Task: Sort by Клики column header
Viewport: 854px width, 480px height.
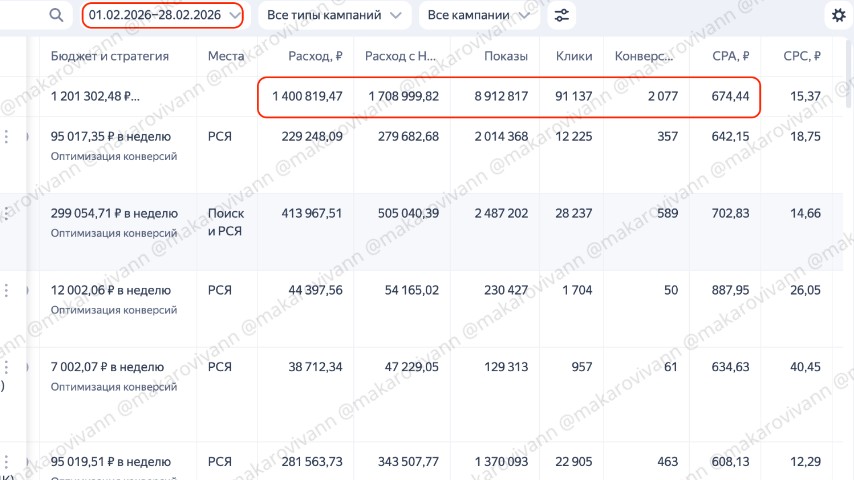Action: [574, 57]
